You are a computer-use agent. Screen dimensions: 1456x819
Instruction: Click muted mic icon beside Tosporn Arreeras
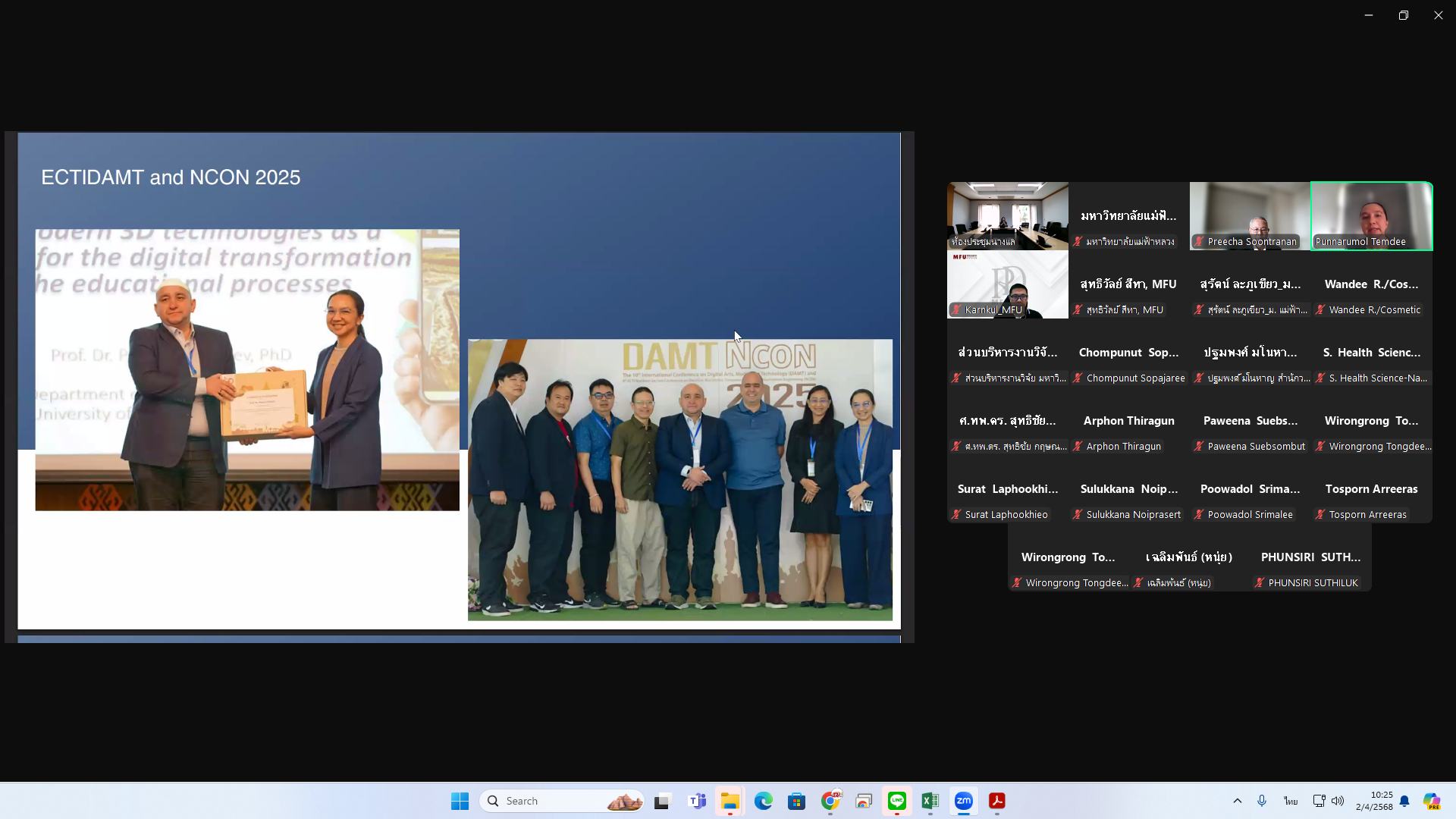click(1320, 515)
